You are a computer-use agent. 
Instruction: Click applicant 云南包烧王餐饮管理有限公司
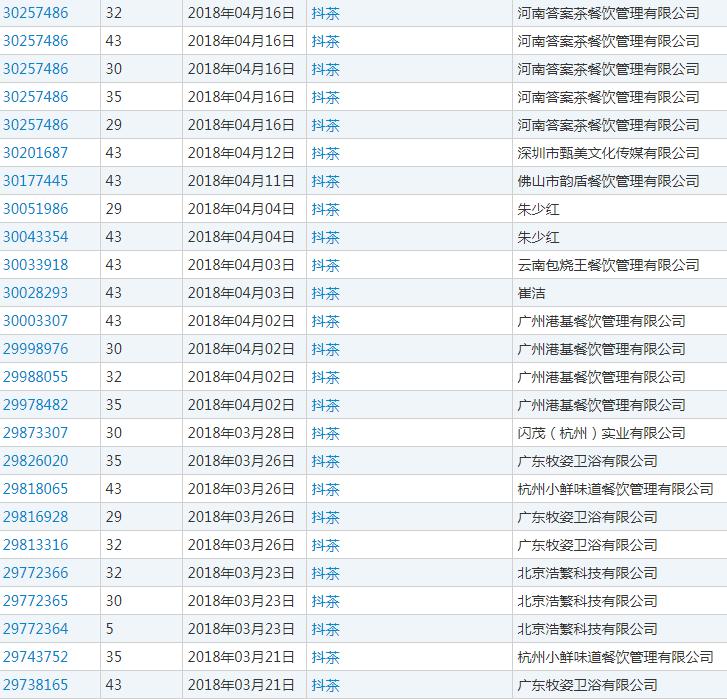(608, 265)
